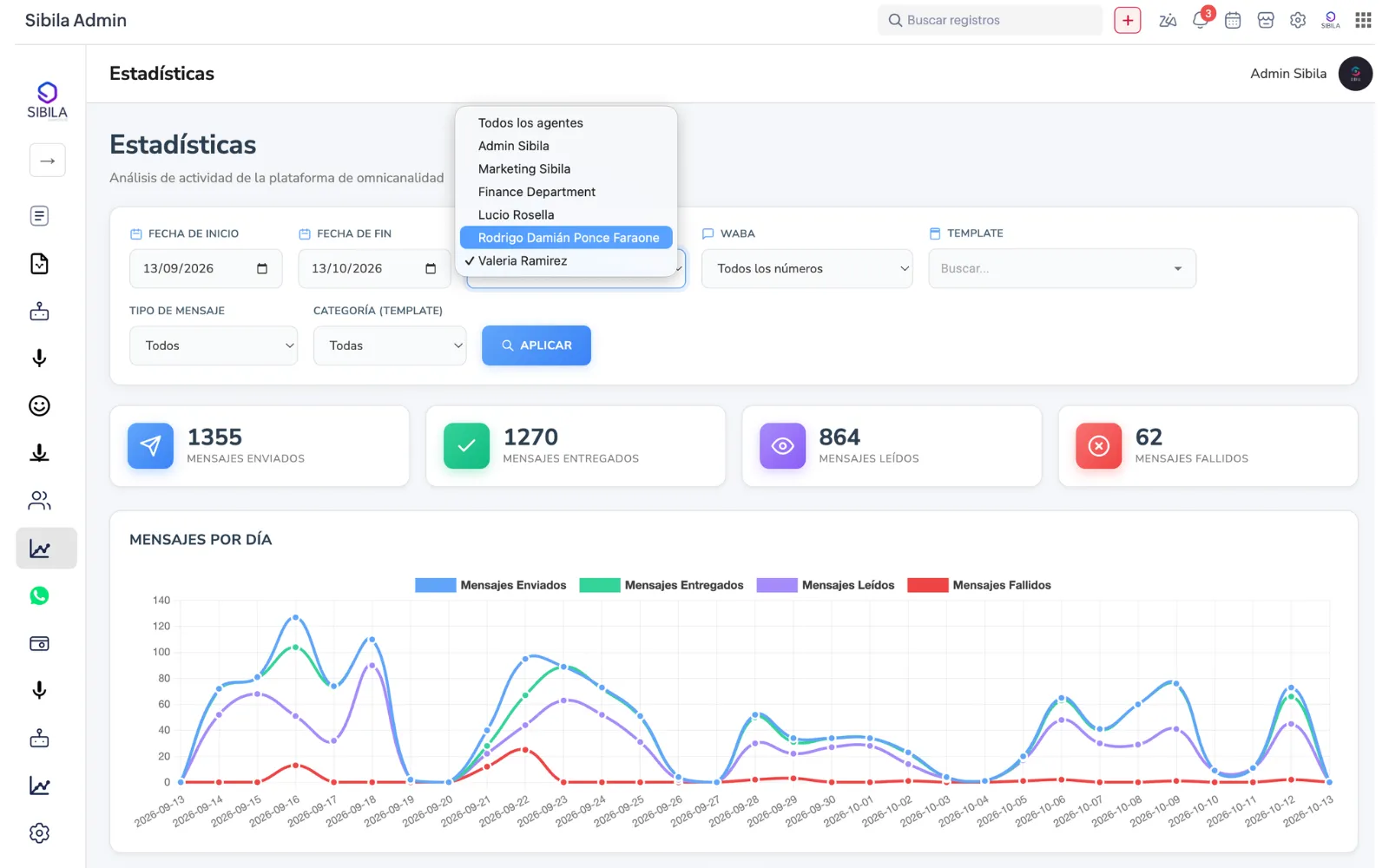
Task: Open the wallet card icon in sidebar
Action: [x=39, y=643]
